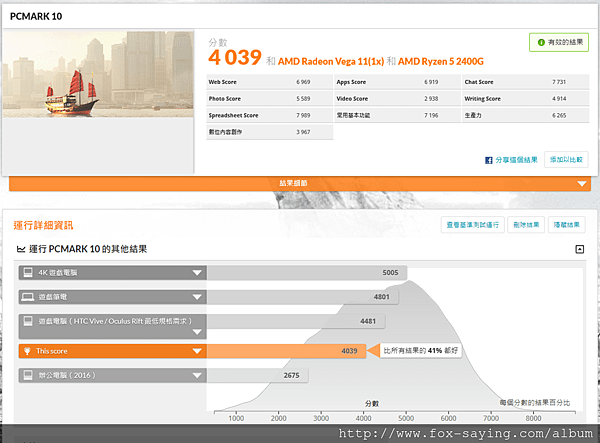This screenshot has height=443, width=600.
Task: Click the Photo Score row
Action: (x=269, y=99)
